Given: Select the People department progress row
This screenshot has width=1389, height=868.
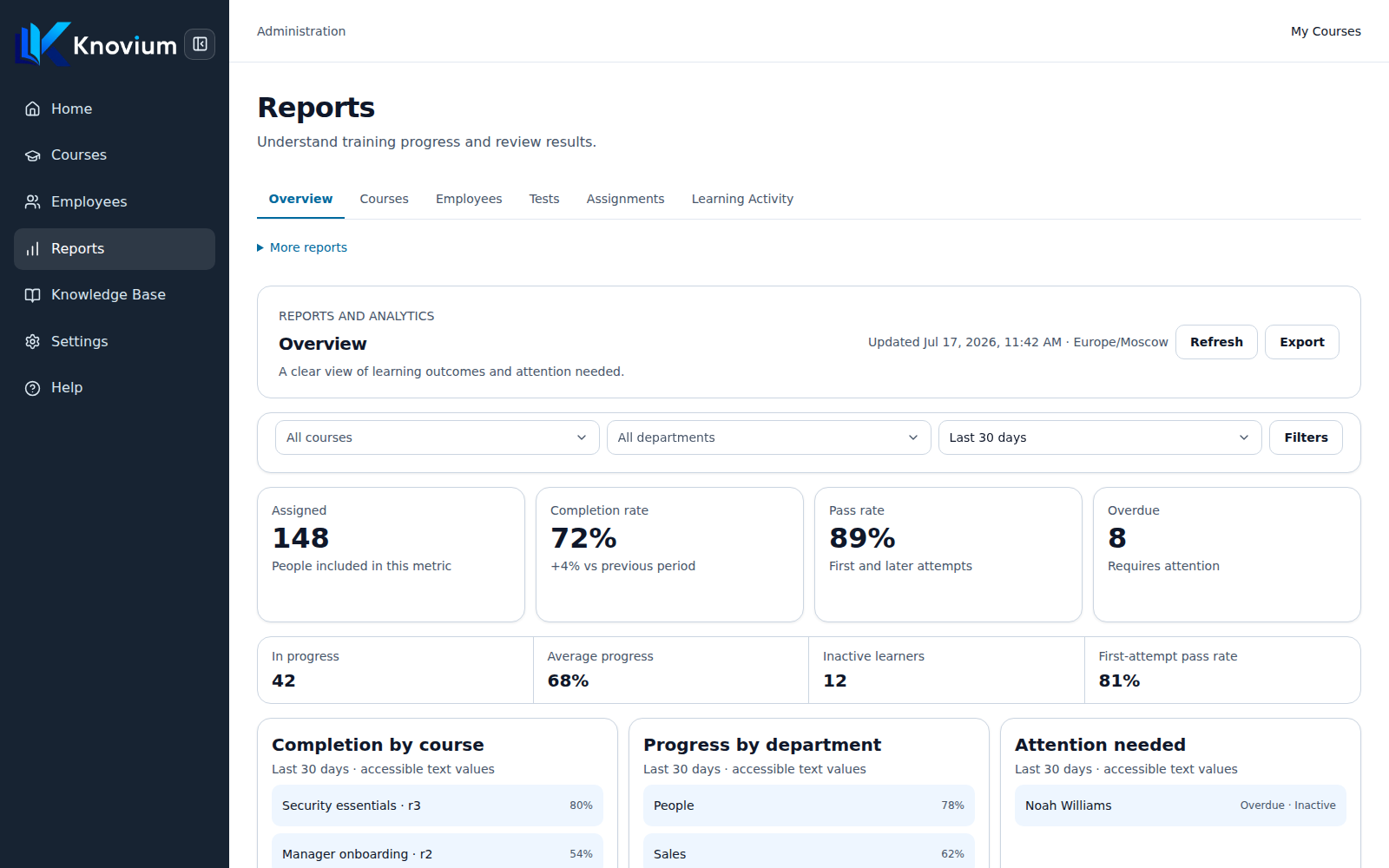Looking at the screenshot, I should [x=809, y=806].
